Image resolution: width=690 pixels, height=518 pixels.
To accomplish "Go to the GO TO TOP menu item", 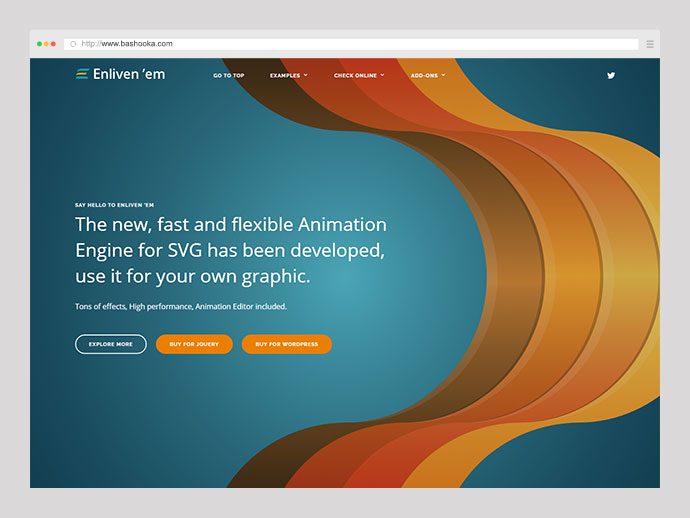I will click(229, 76).
